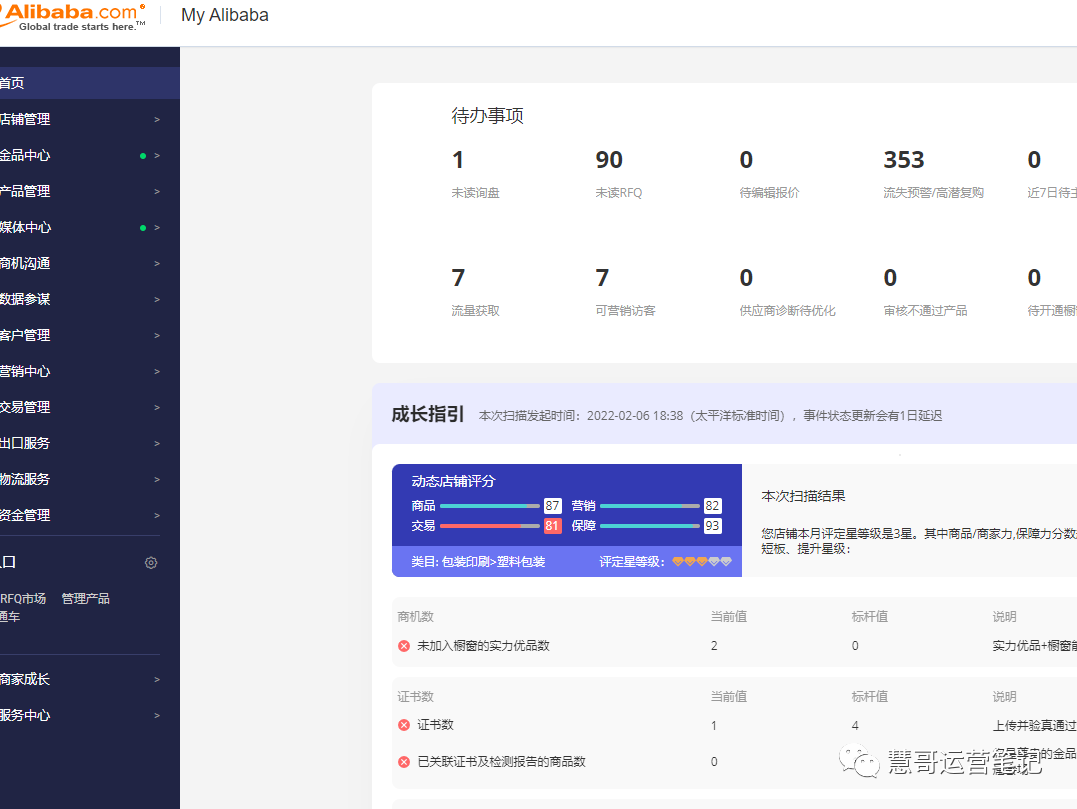Click the green dot indicator next to 金品中心
Viewport: 1077px width, 809px height.
point(143,155)
